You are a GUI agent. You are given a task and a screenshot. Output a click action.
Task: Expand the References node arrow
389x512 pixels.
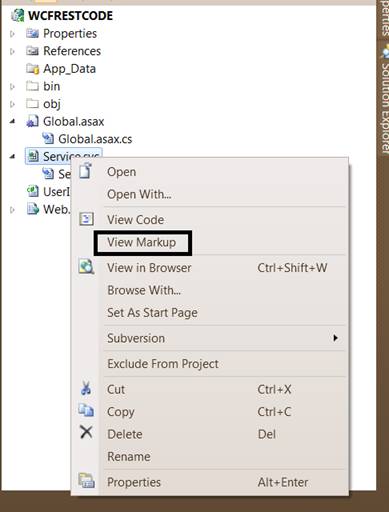pyautogui.click(x=12, y=51)
